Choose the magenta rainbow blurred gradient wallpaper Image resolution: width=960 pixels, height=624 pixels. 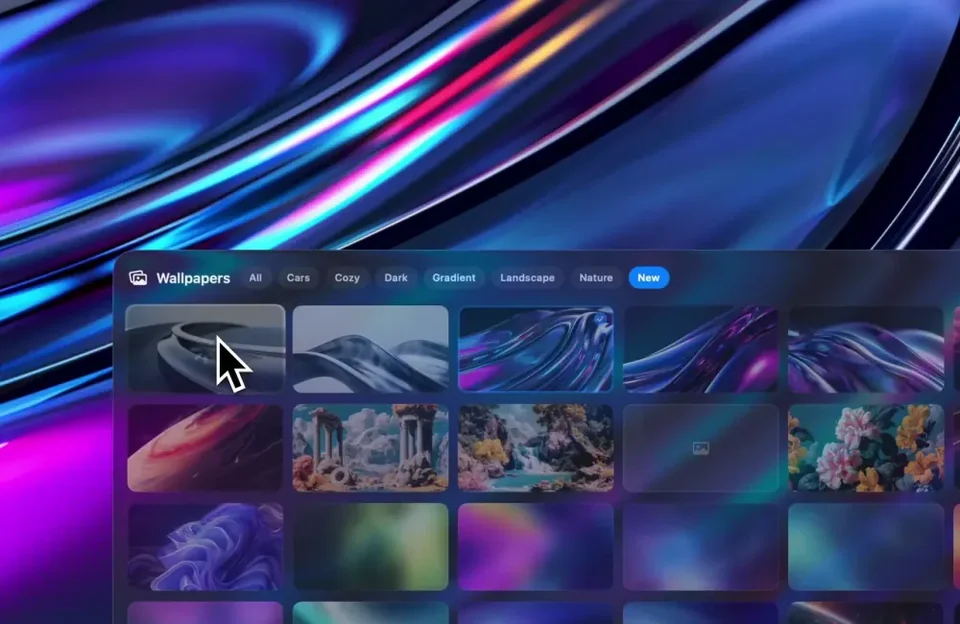tap(536, 547)
